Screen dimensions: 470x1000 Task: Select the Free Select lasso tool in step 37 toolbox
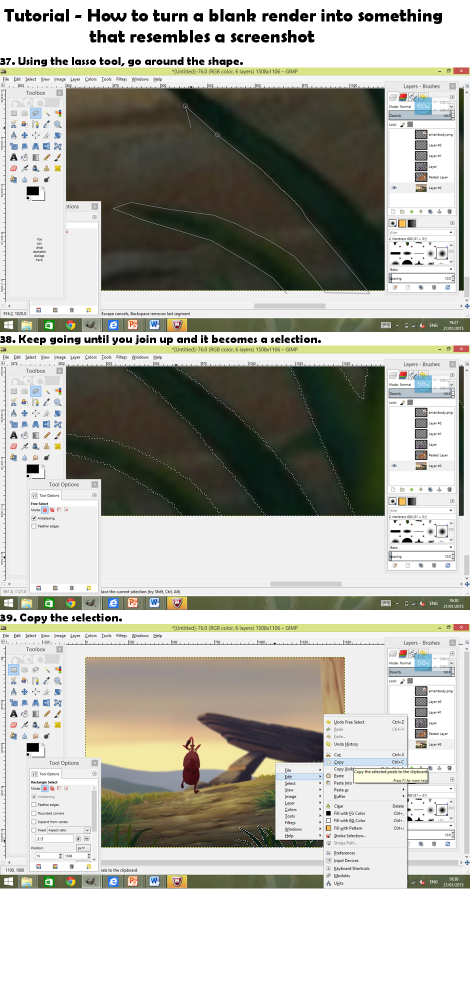[36, 114]
